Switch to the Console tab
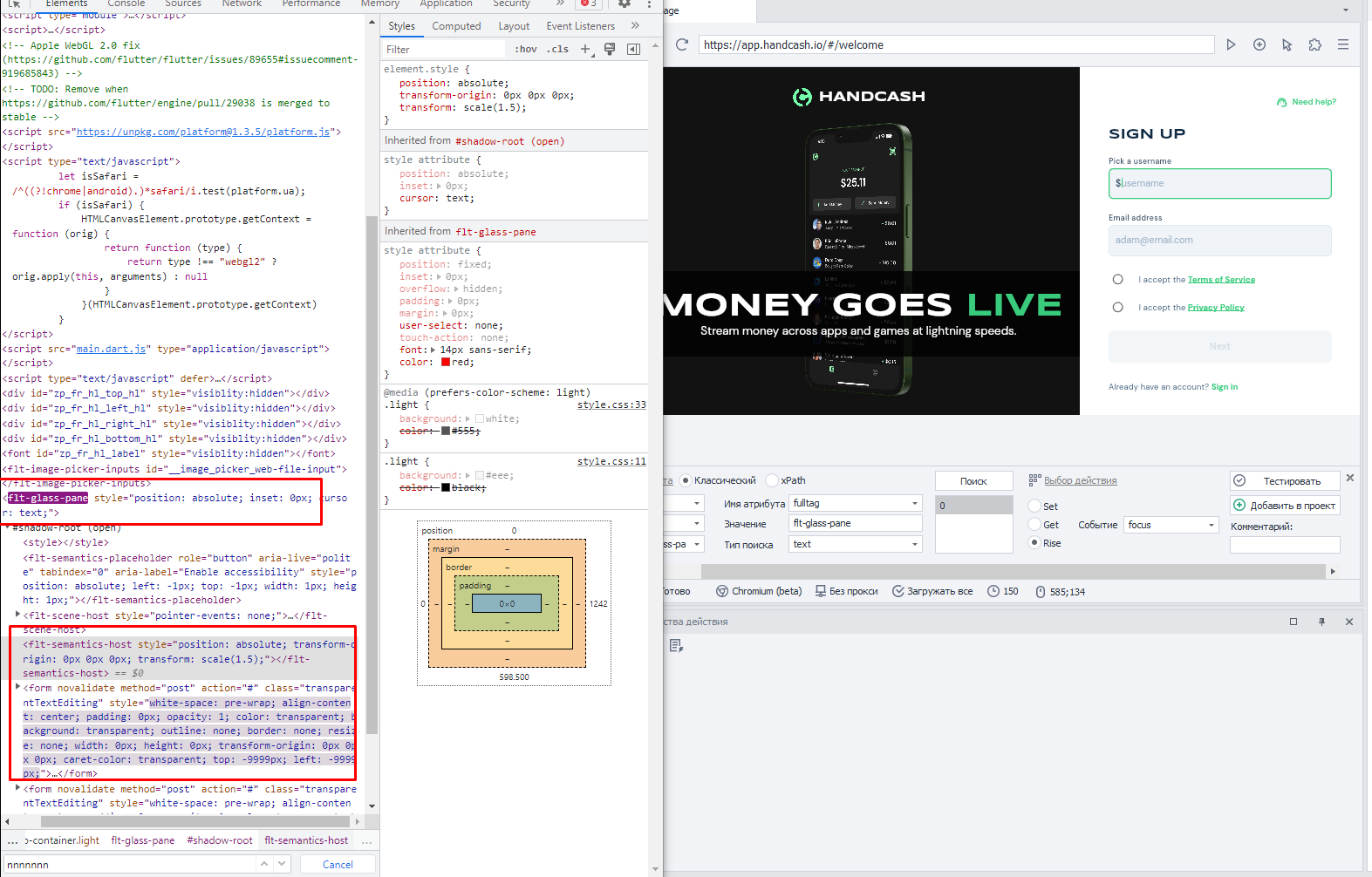The image size is (1372, 877). [126, 3]
